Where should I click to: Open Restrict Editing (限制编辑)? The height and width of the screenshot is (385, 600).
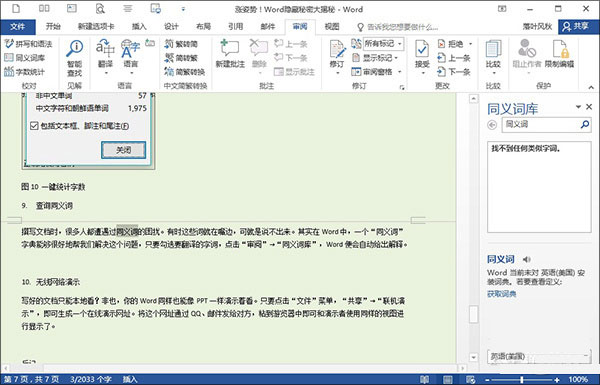pos(559,54)
